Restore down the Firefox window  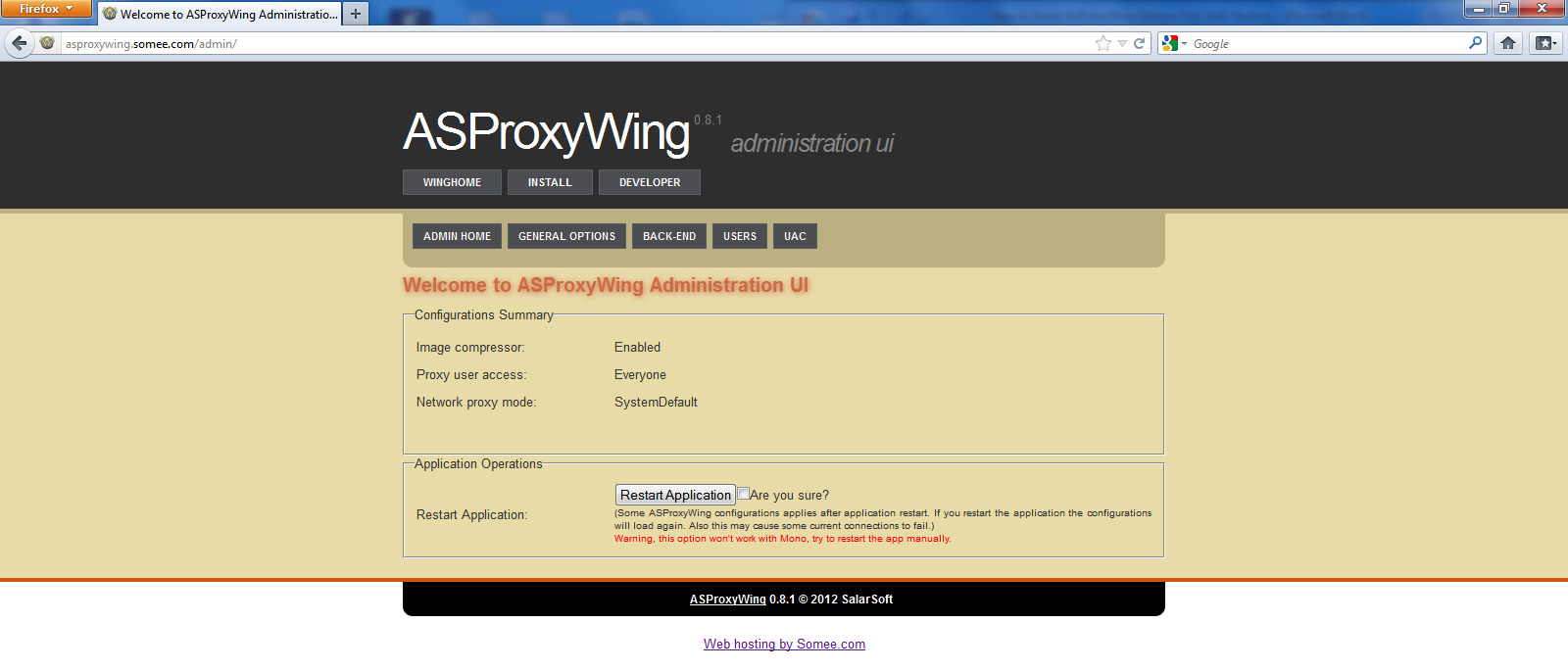1504,8
